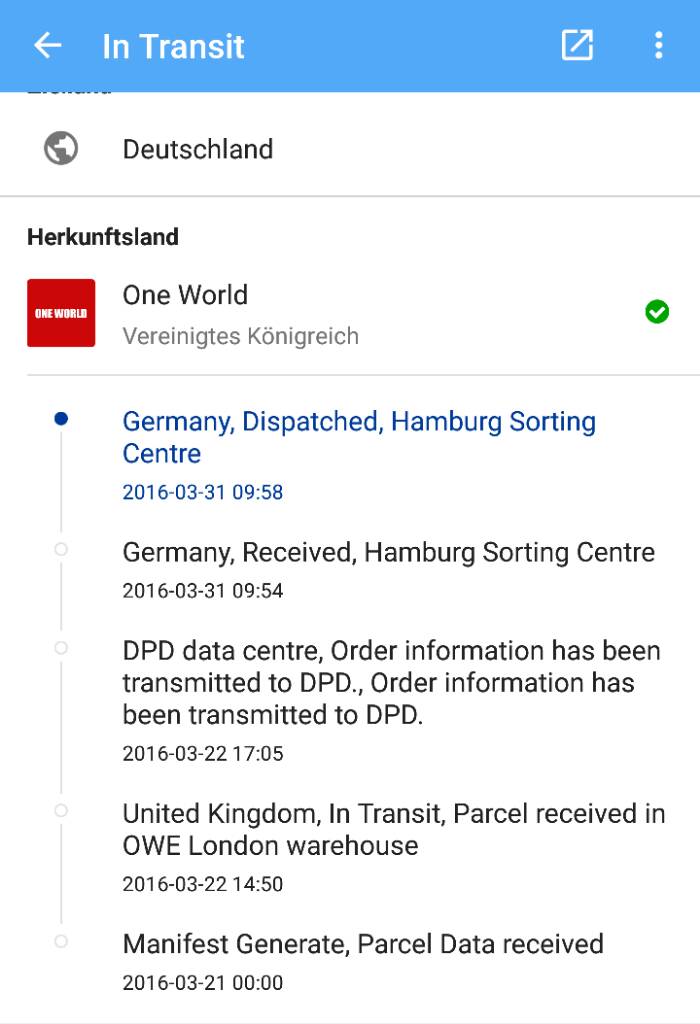Tap the "In Transit" title text
Viewport: 700px width, 1024px height.
[x=173, y=46]
